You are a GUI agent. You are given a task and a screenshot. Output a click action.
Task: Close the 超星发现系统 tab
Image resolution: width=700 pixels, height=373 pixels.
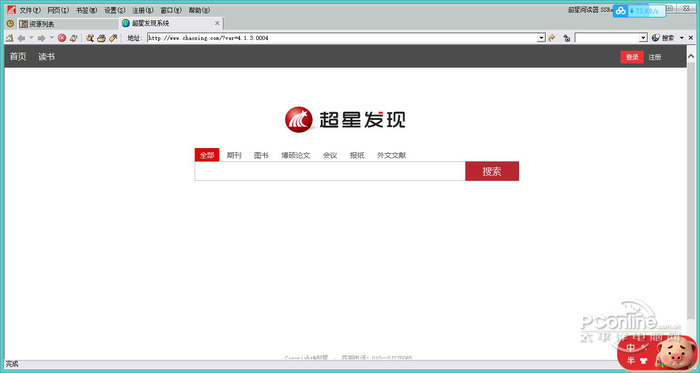pos(217,23)
